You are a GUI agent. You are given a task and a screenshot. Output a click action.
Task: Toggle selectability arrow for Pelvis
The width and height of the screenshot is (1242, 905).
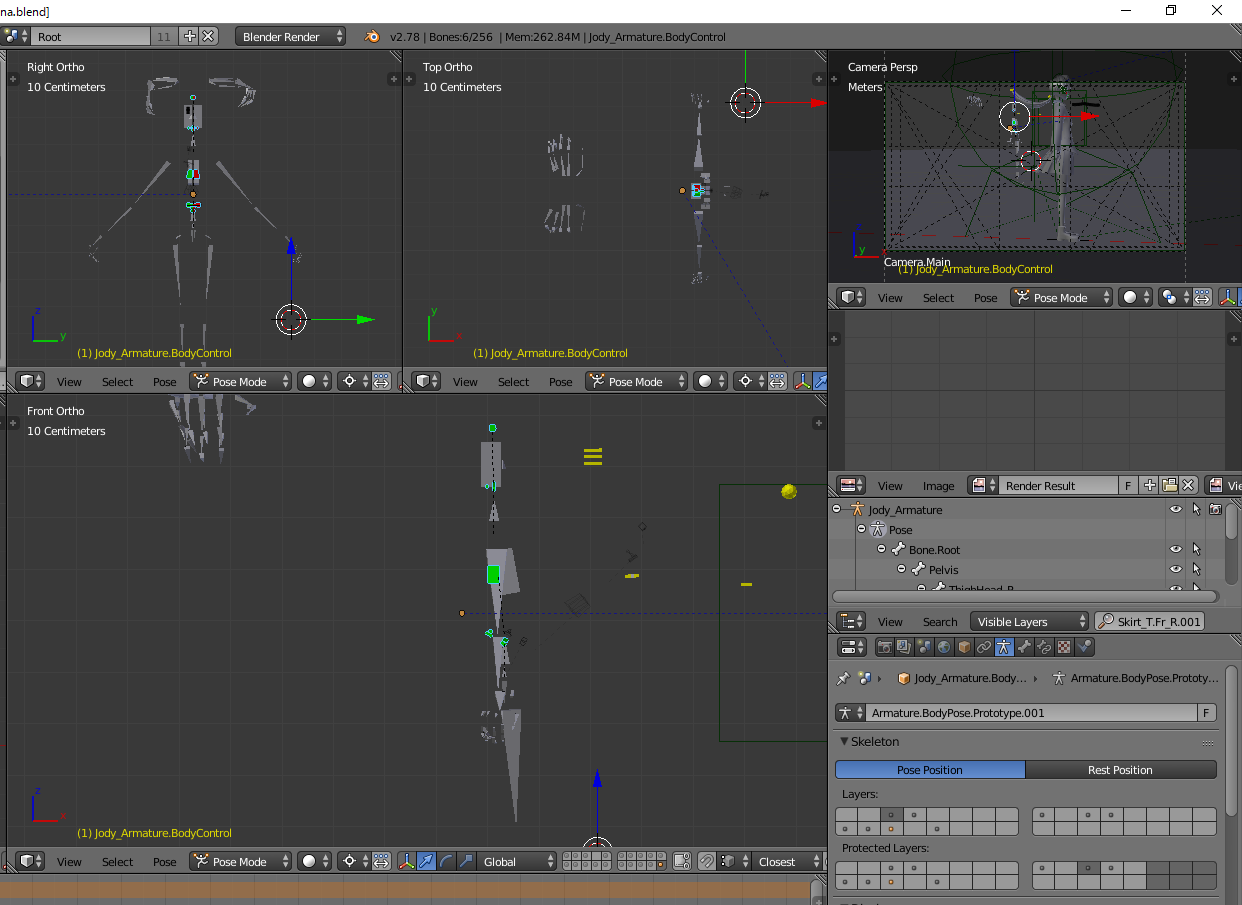1196,569
